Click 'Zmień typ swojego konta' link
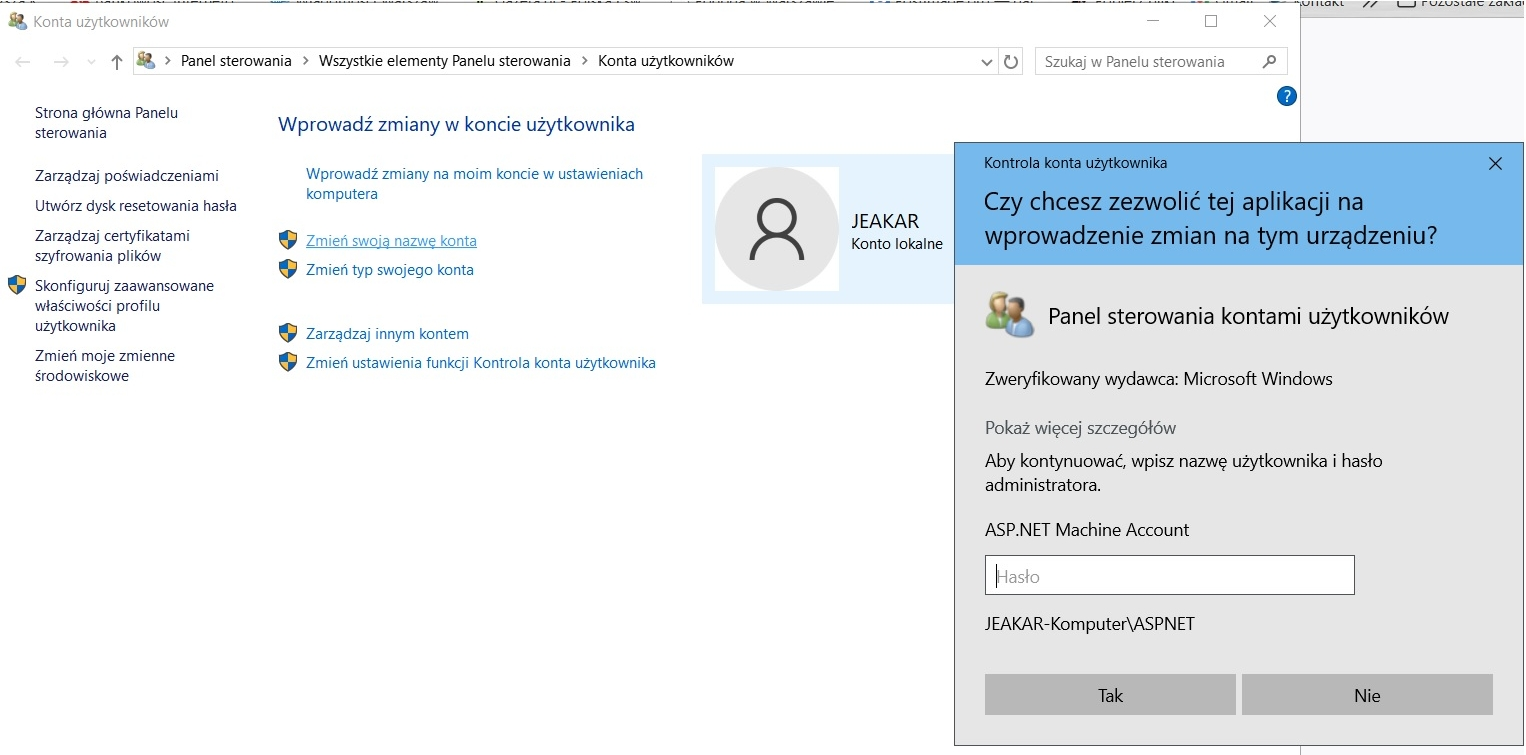 coord(390,270)
